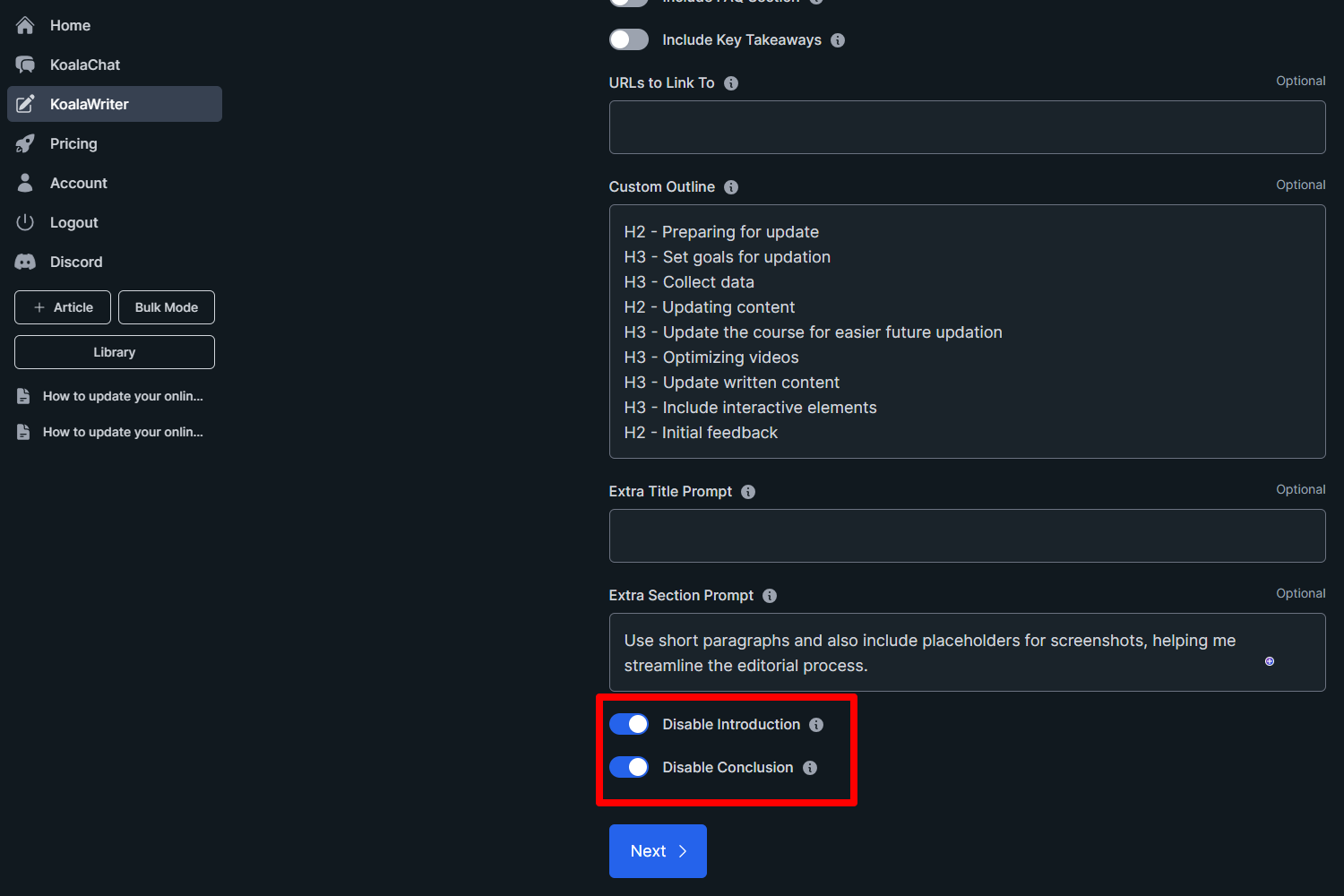Turn off the Disable Conclusion switch
Image resolution: width=1344 pixels, height=896 pixels.
click(x=628, y=767)
